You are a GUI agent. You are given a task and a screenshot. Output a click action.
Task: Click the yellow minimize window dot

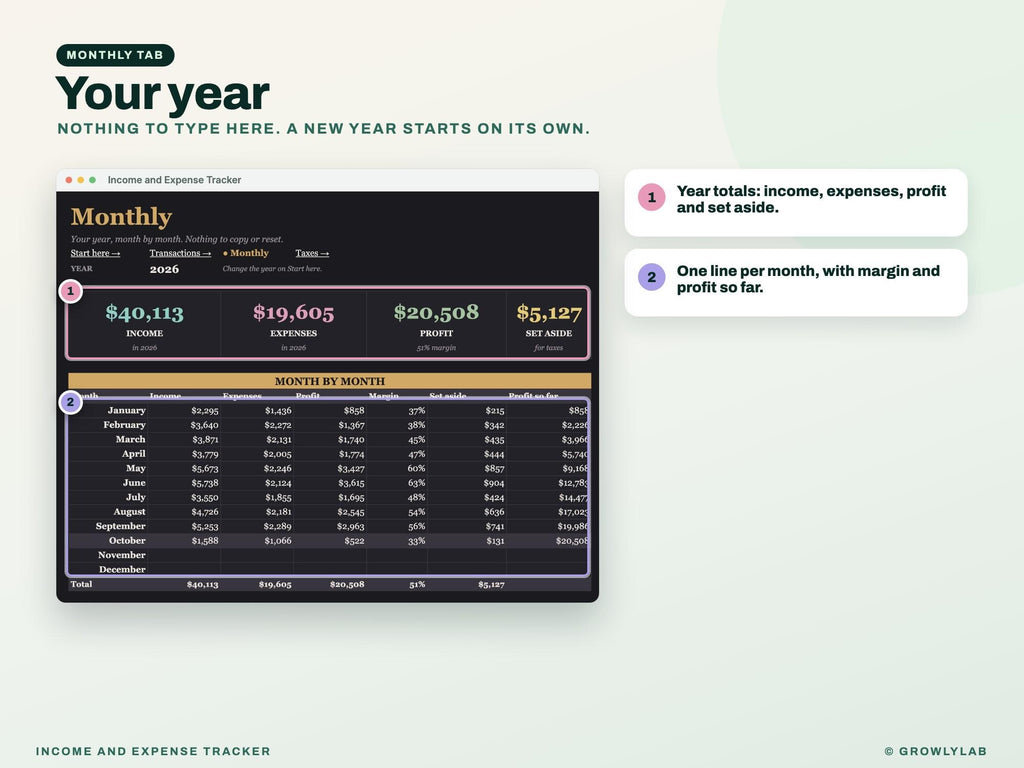click(x=80, y=180)
